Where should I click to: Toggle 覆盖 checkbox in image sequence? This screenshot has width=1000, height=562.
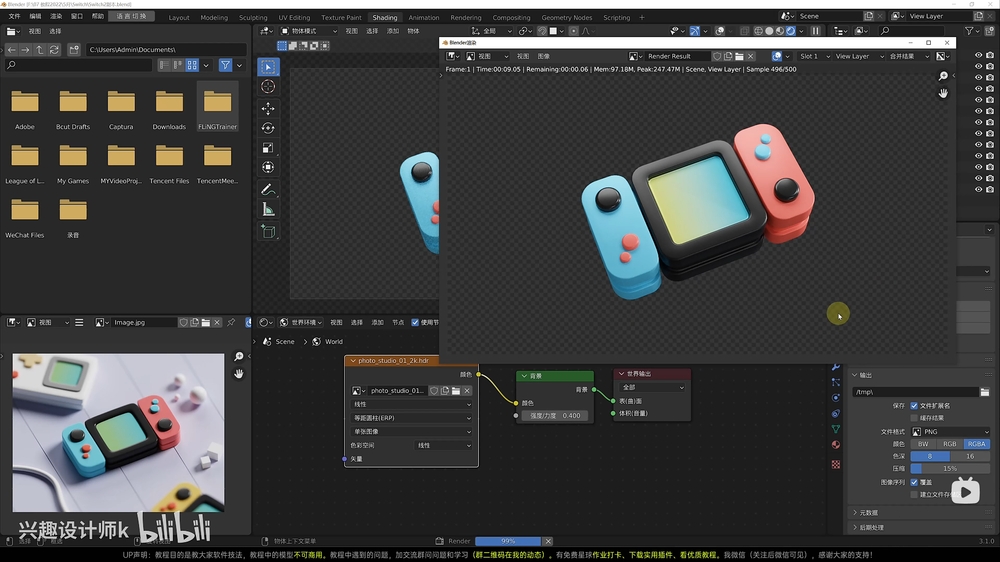coord(915,482)
